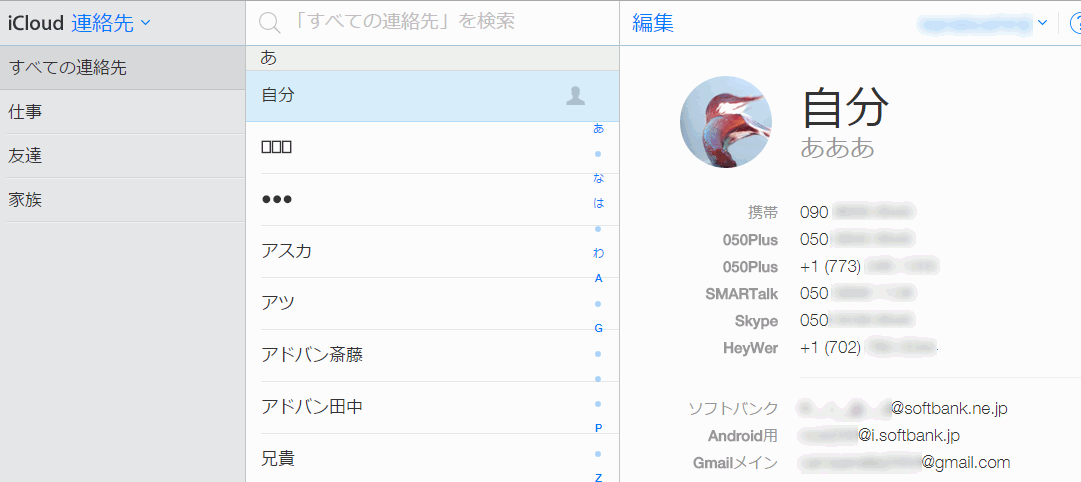Select the すべての連絡先 group
The image size is (1081, 482).
[68, 68]
